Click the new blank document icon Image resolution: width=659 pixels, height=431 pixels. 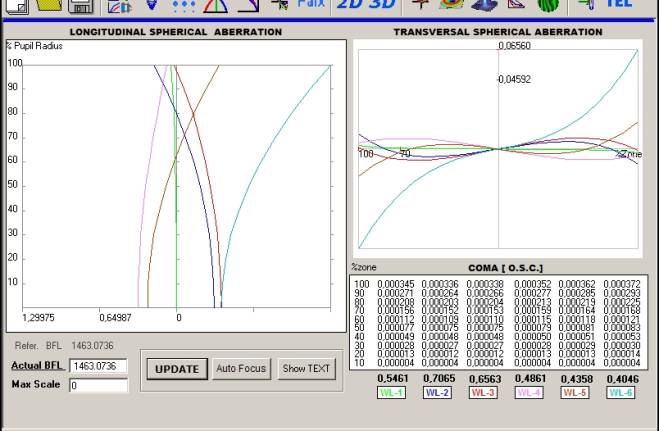point(17,6)
